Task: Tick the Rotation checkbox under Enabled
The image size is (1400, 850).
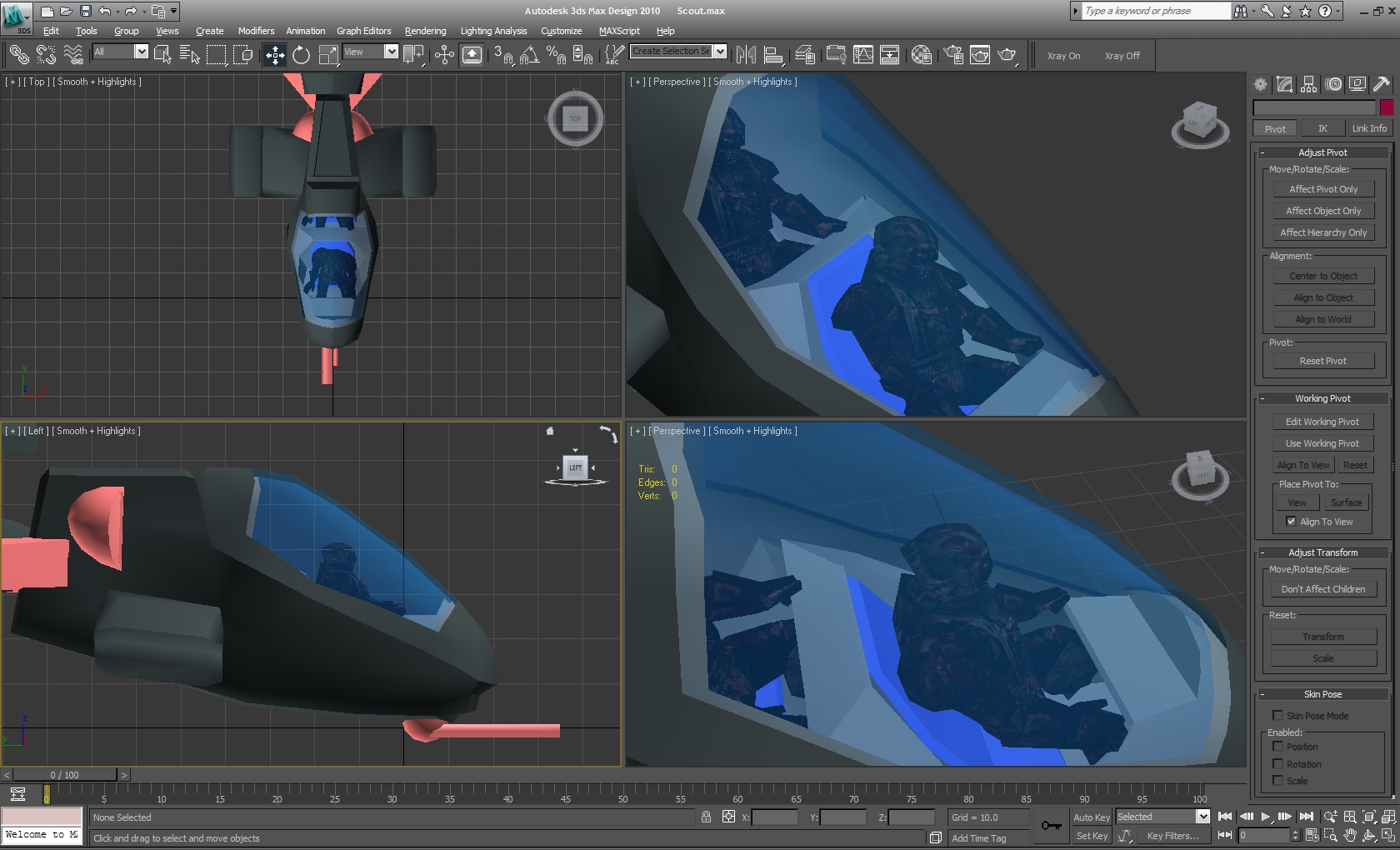Action: 1277,764
